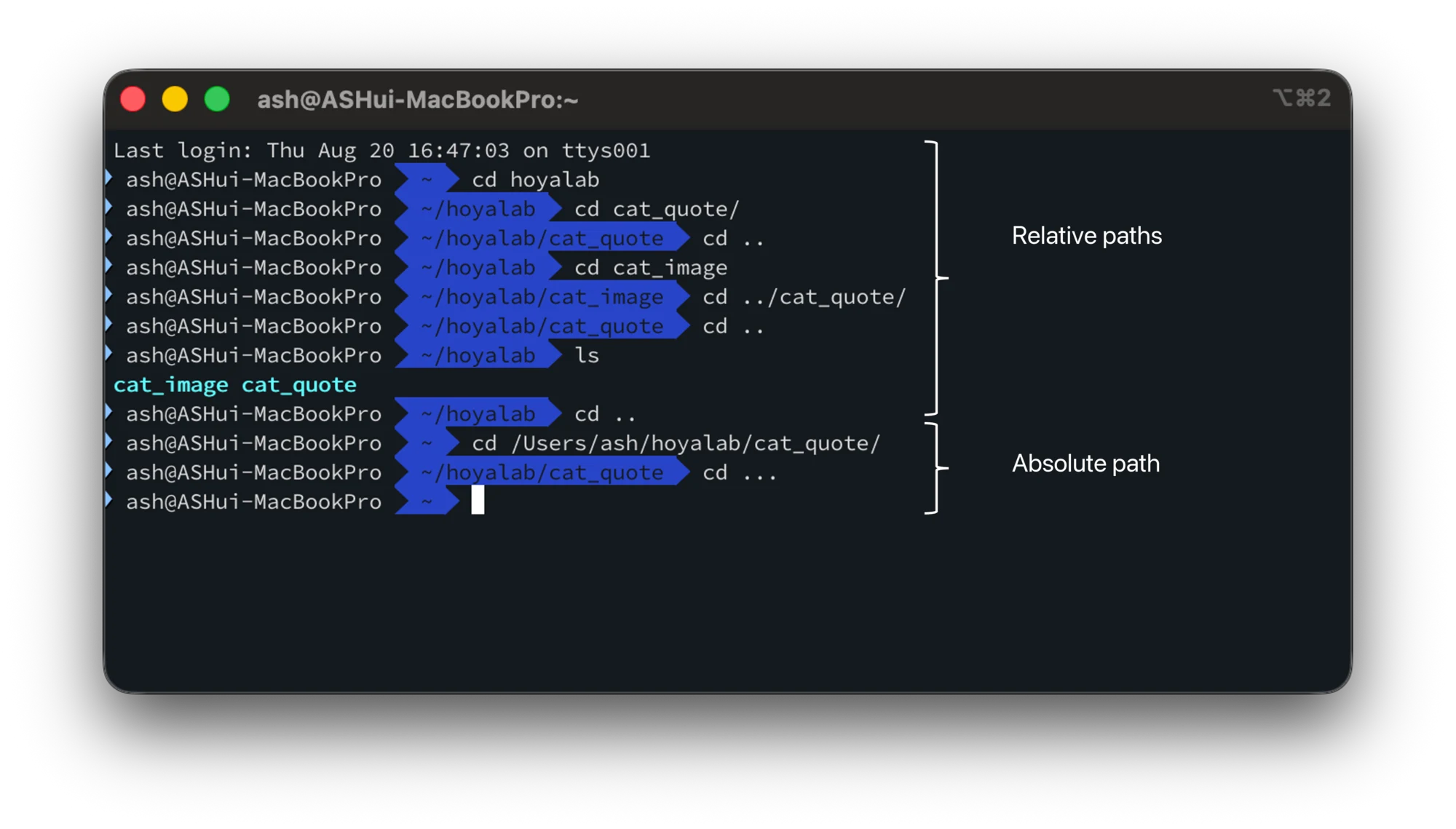This screenshot has height=829, width=1456.
Task: Click the cat_image directory in ls output
Action: coord(171,385)
